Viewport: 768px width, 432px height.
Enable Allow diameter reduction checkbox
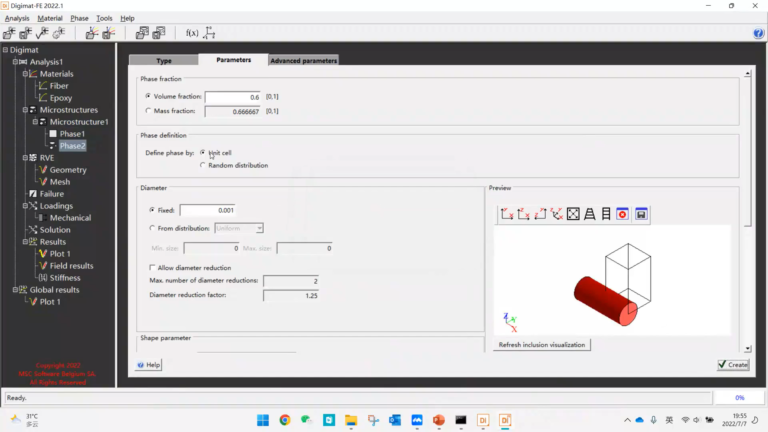(x=152, y=268)
